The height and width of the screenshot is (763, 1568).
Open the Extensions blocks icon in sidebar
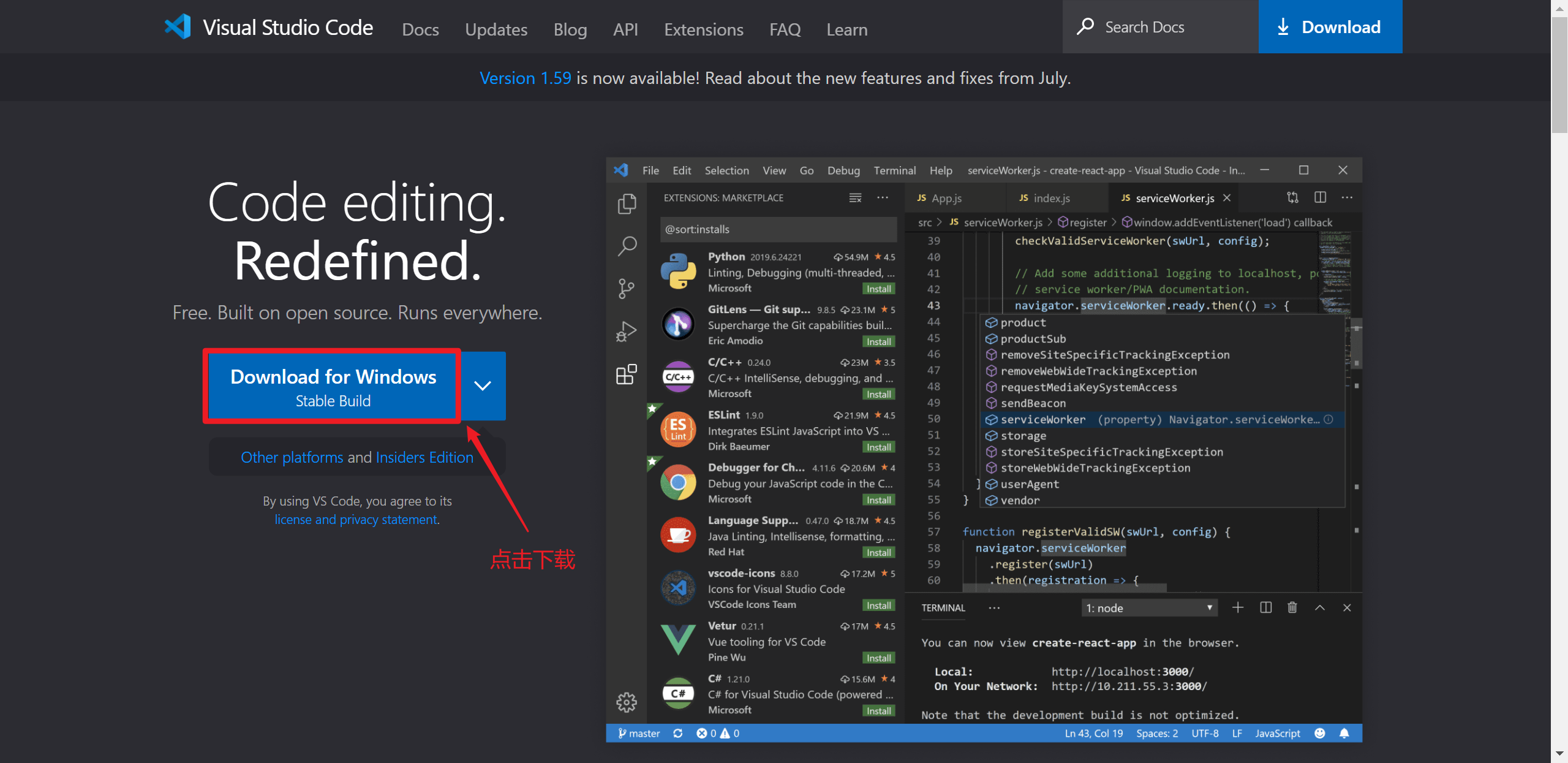[x=627, y=374]
